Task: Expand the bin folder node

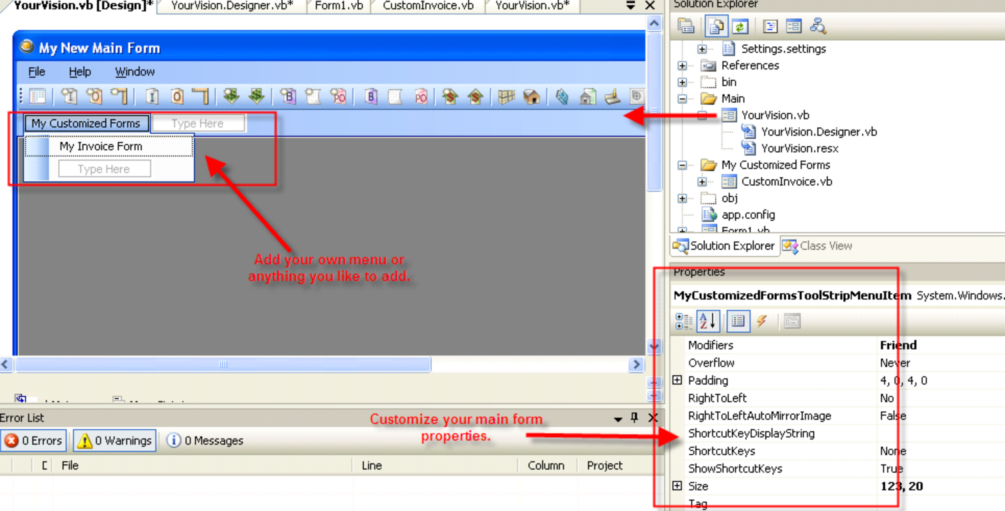Action: point(682,82)
